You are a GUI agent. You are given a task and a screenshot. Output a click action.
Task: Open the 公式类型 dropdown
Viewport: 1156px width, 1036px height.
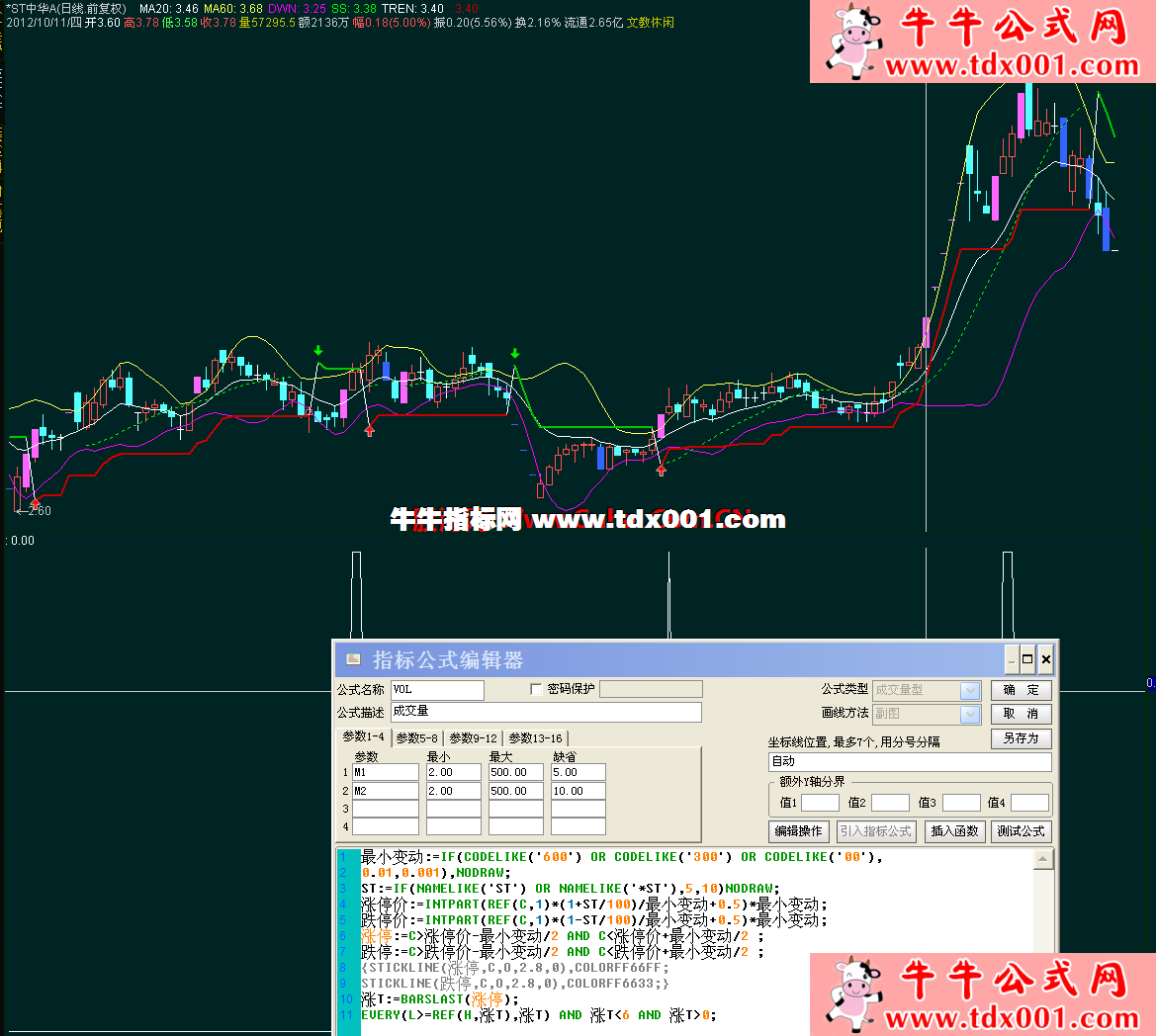coord(970,690)
